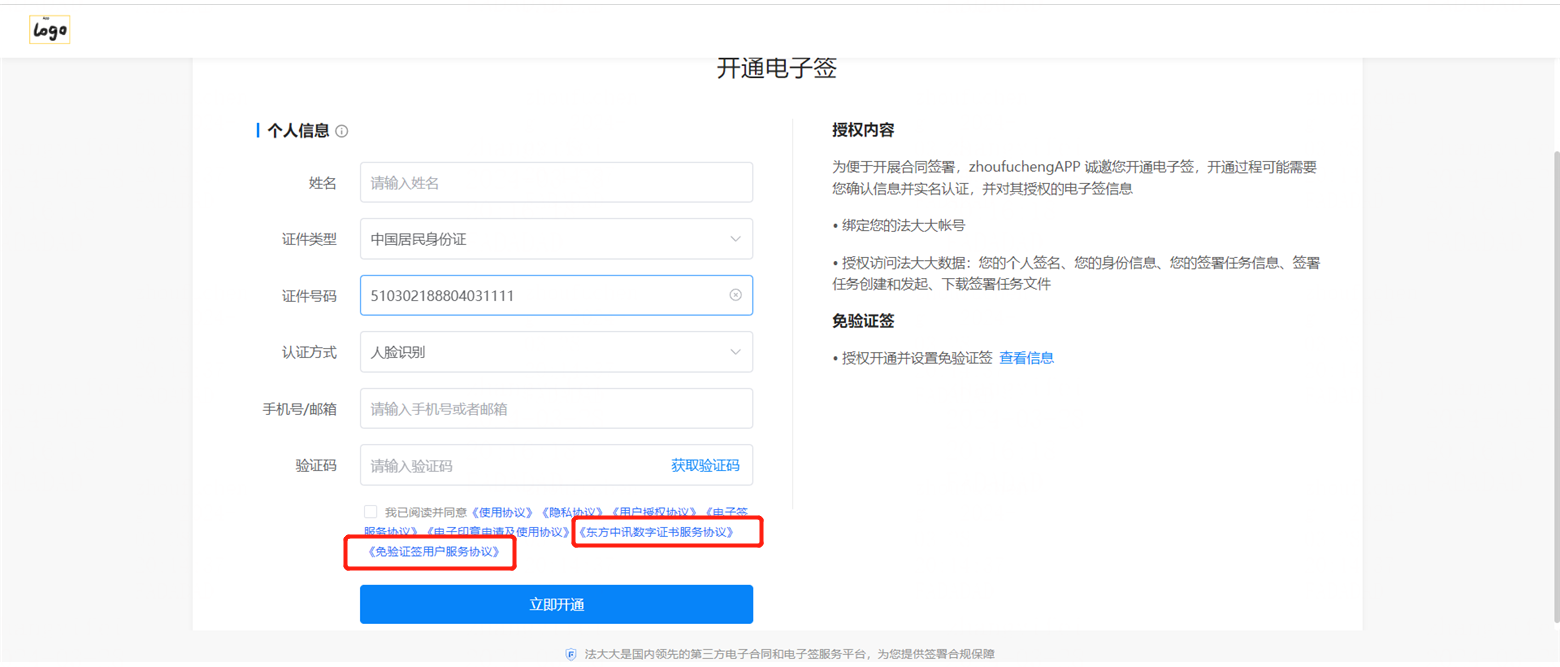
Task: Open the 证件类型 dropdown
Action: 556,239
